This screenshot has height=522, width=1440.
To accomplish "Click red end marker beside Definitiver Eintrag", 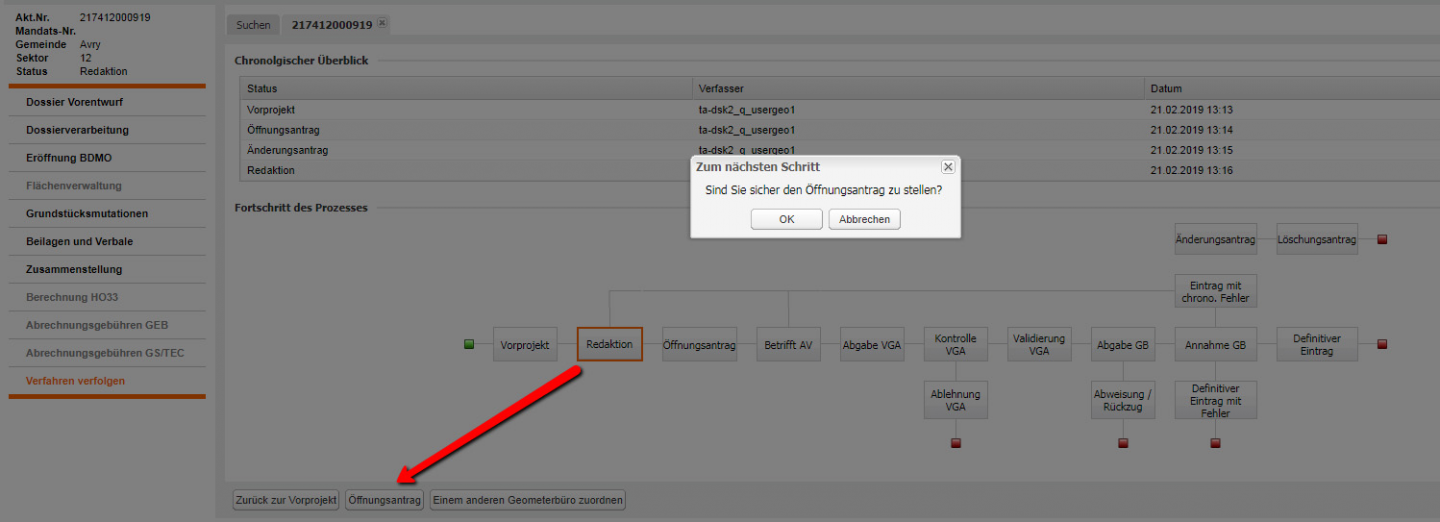I will click(x=1382, y=344).
